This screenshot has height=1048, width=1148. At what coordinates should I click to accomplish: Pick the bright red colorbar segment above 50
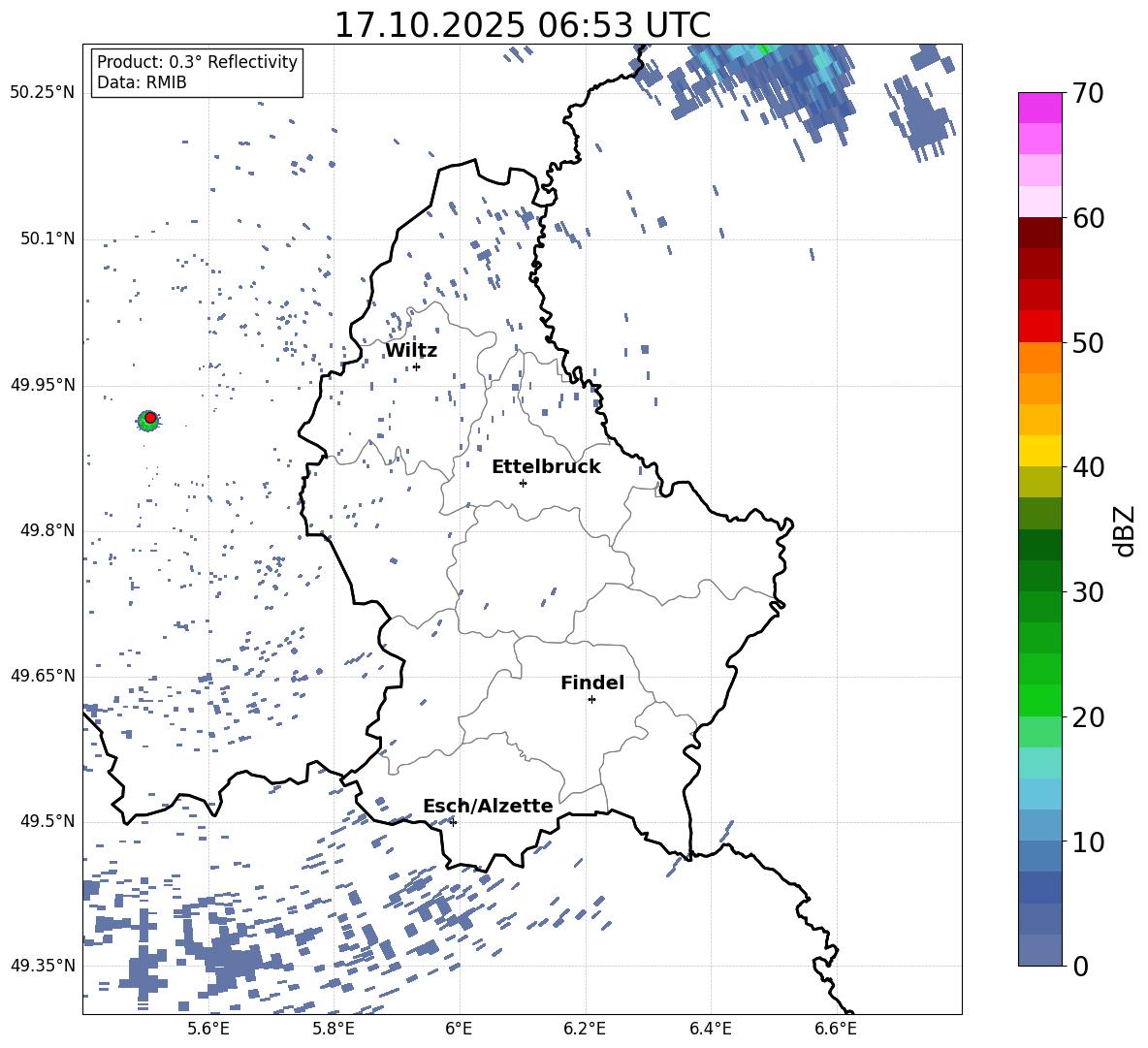pos(1040,327)
